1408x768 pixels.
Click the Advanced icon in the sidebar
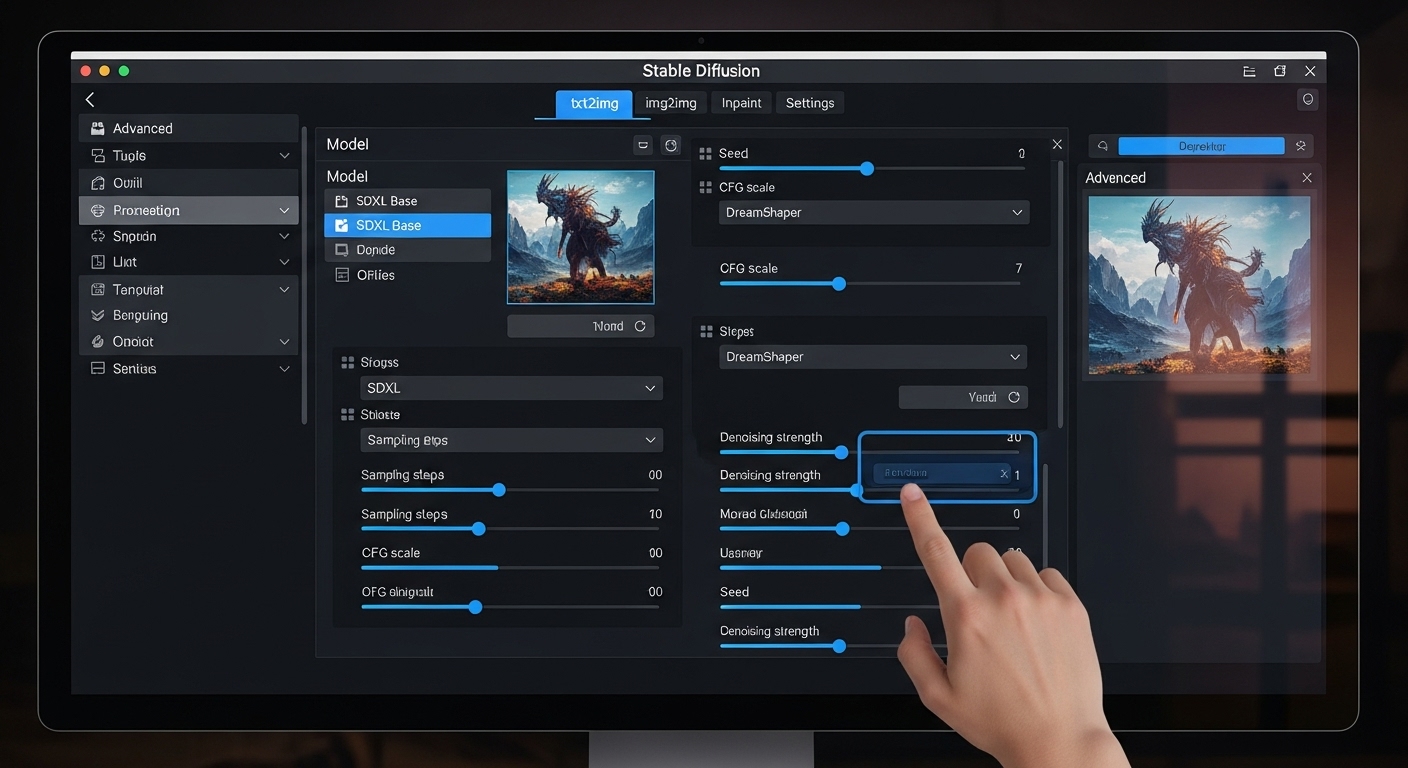[97, 128]
